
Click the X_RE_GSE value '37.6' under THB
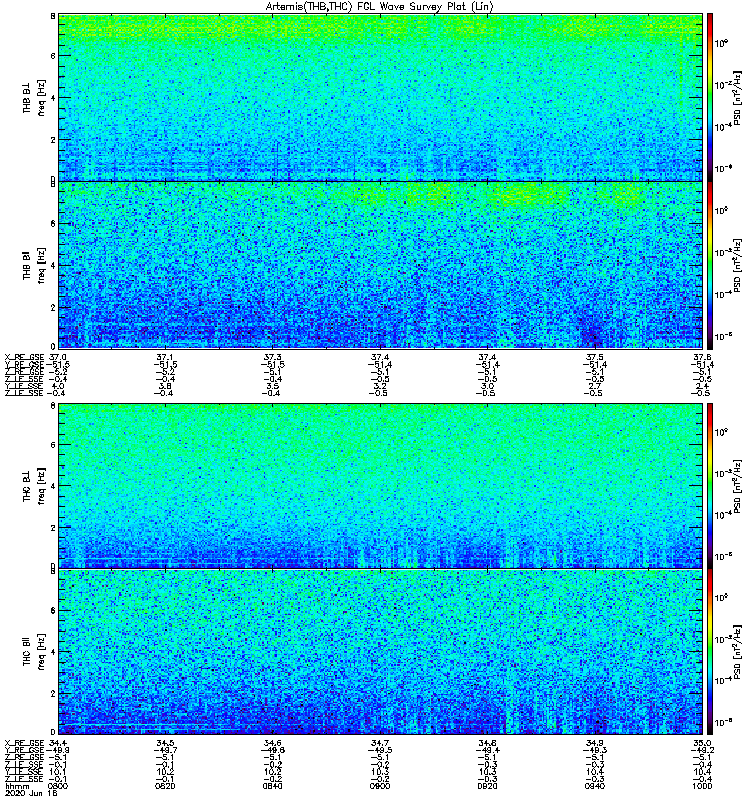click(x=702, y=357)
